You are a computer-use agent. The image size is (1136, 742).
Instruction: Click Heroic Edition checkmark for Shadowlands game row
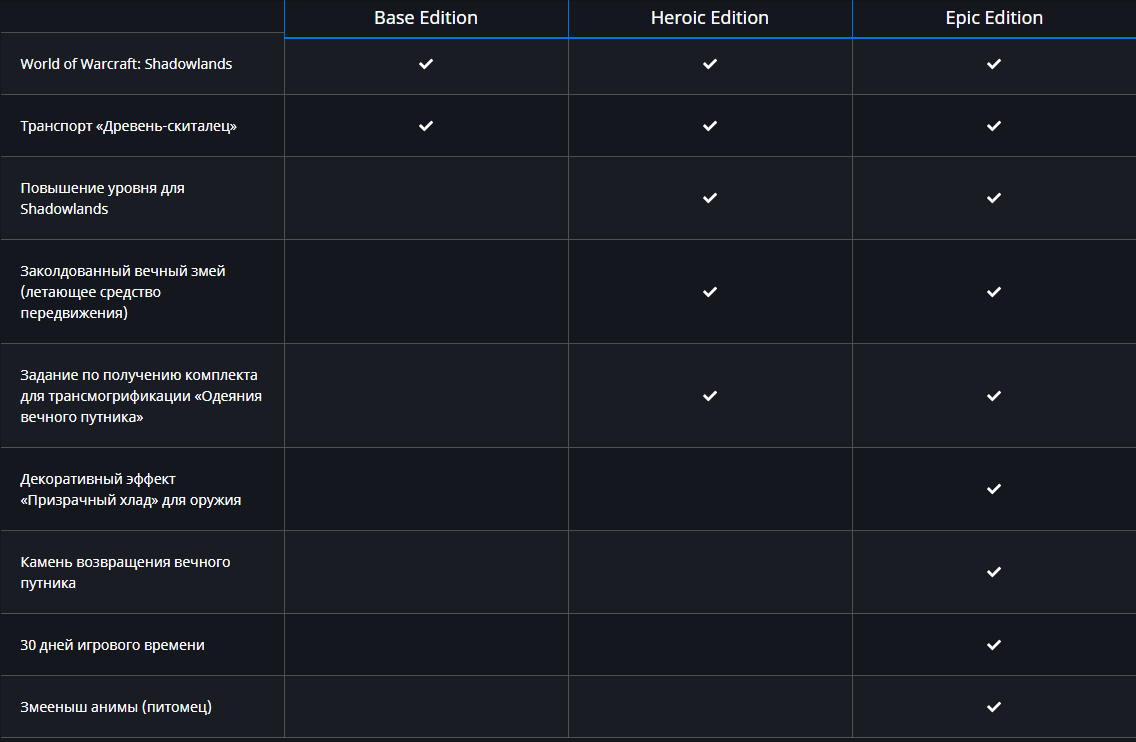710,64
